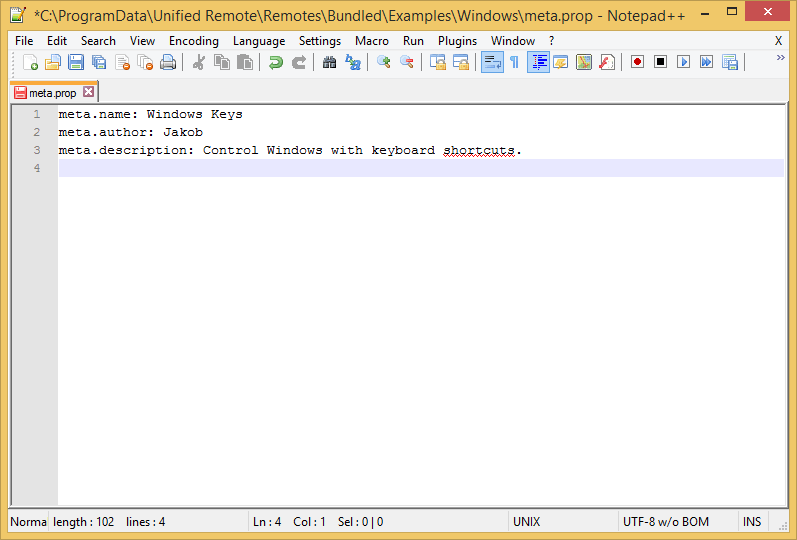
Task: Select the meta.prop document tab
Action: click(x=52, y=93)
